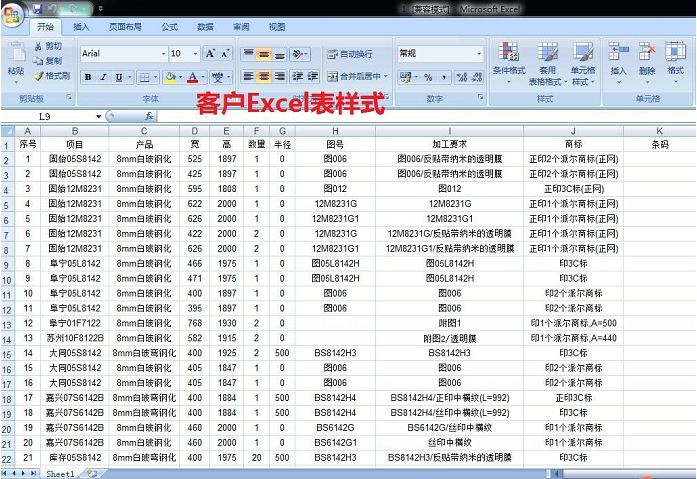697x479 pixels.
Task: Decrease font size with small A icon
Action: coord(224,54)
